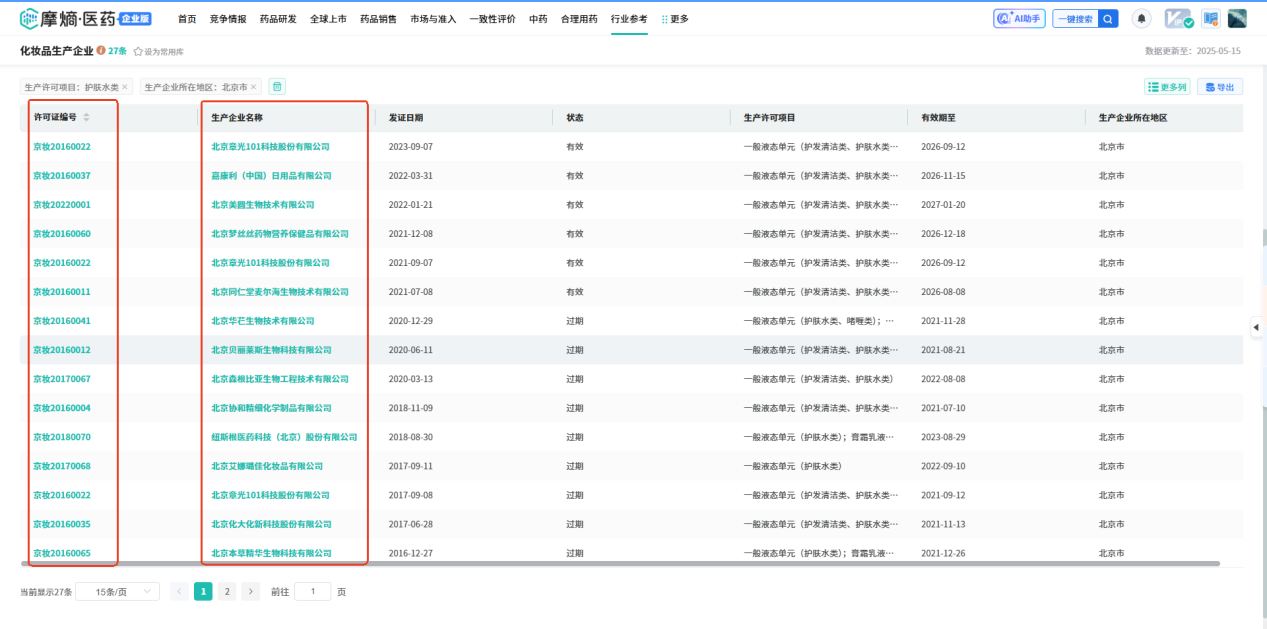
Task: Open the notification bell
Action: (1141, 19)
